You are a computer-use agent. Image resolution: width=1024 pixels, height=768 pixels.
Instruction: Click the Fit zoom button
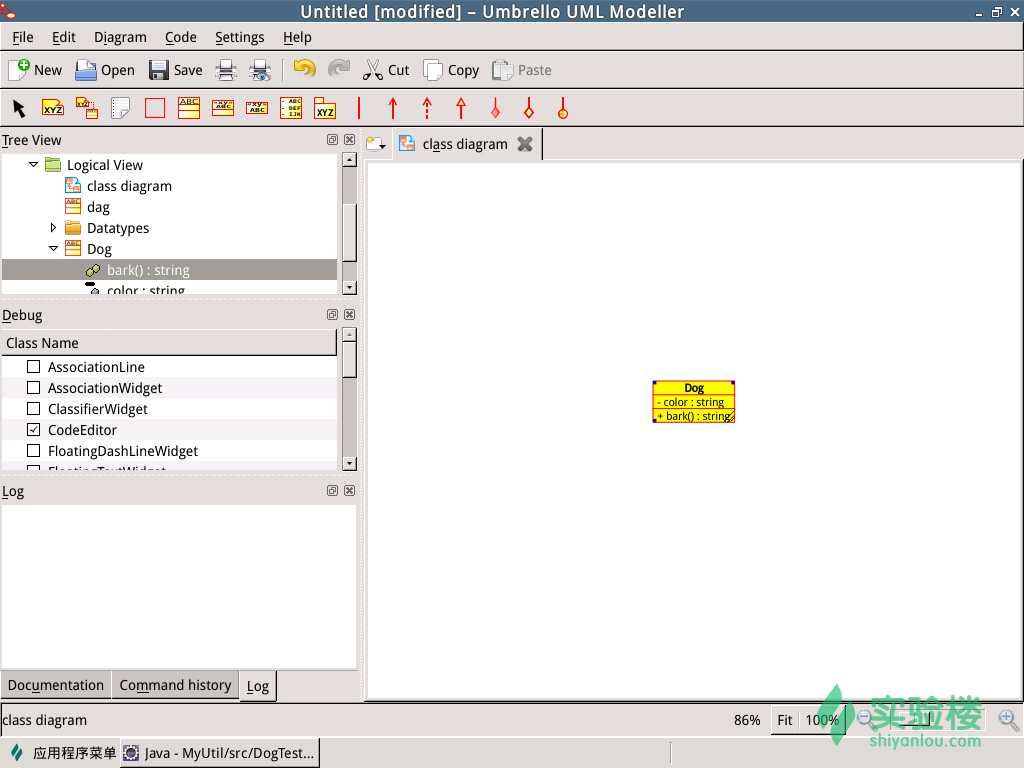pos(784,720)
